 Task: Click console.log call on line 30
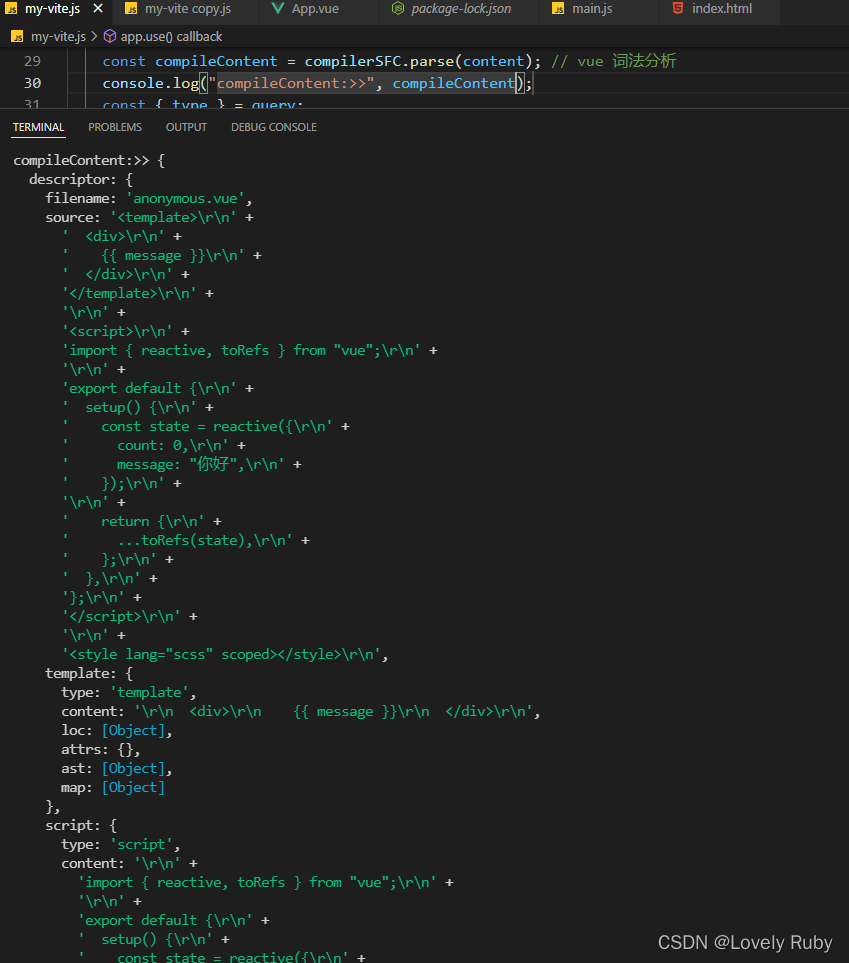tap(150, 83)
